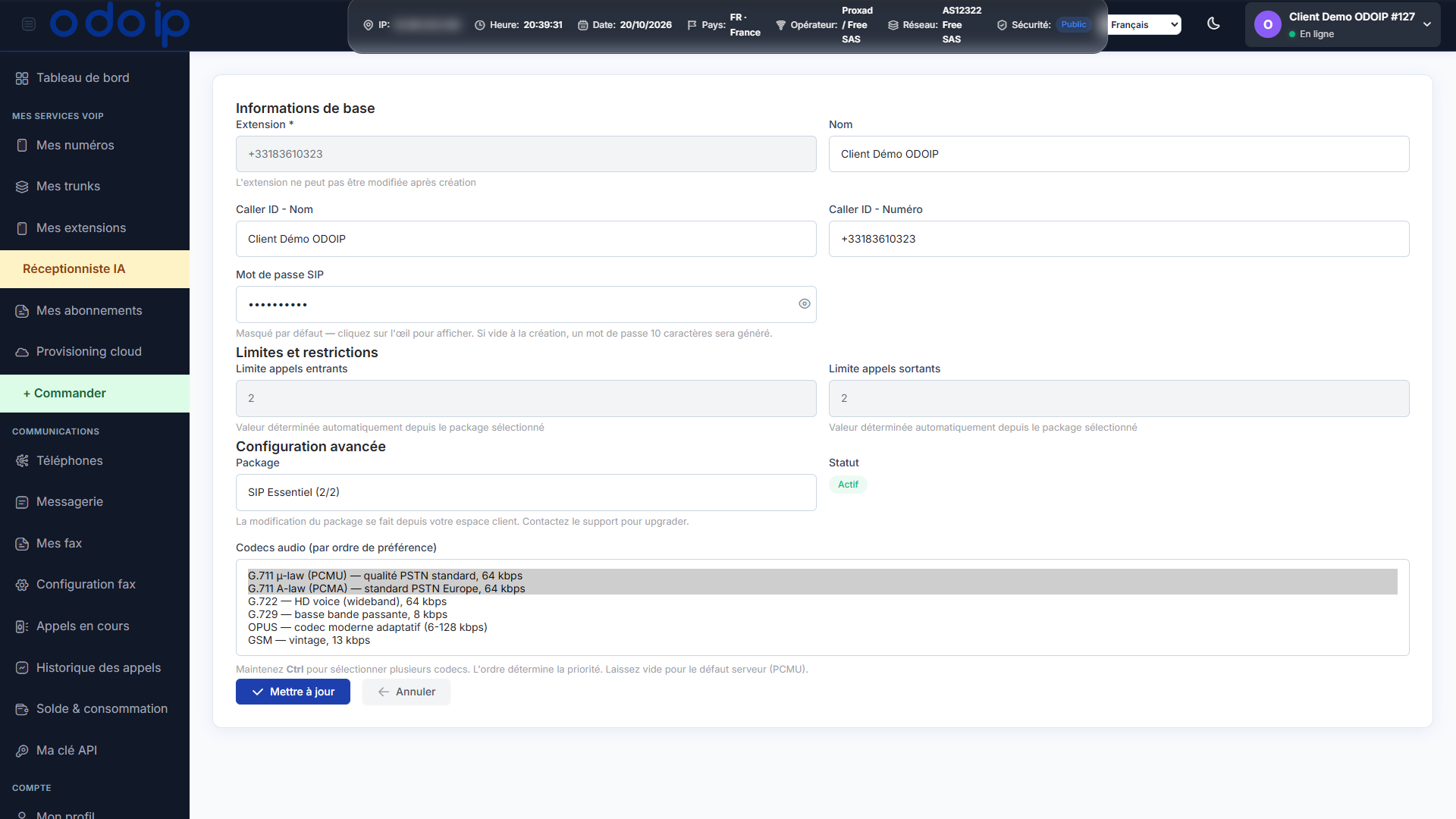The width and height of the screenshot is (1456, 819).
Task: Click the Extension +33183610323 field
Action: point(526,154)
